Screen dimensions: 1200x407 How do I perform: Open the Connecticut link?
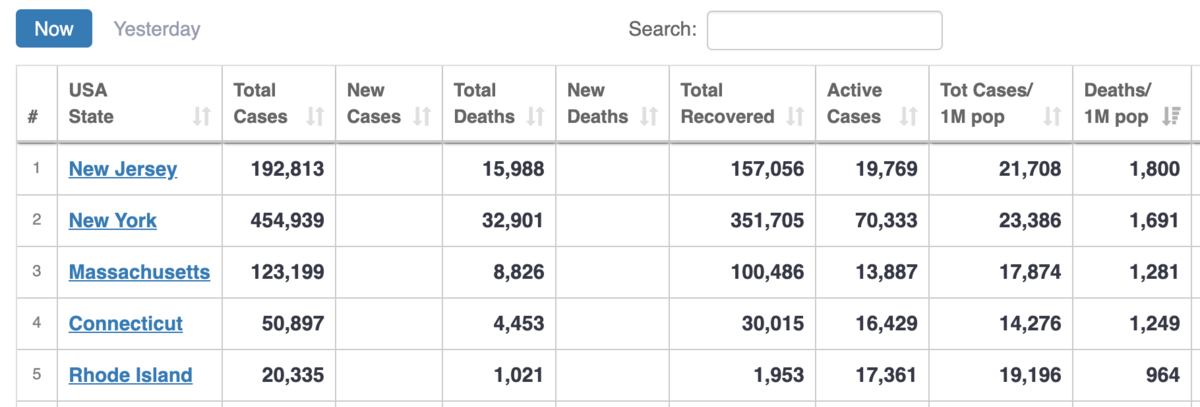point(126,323)
